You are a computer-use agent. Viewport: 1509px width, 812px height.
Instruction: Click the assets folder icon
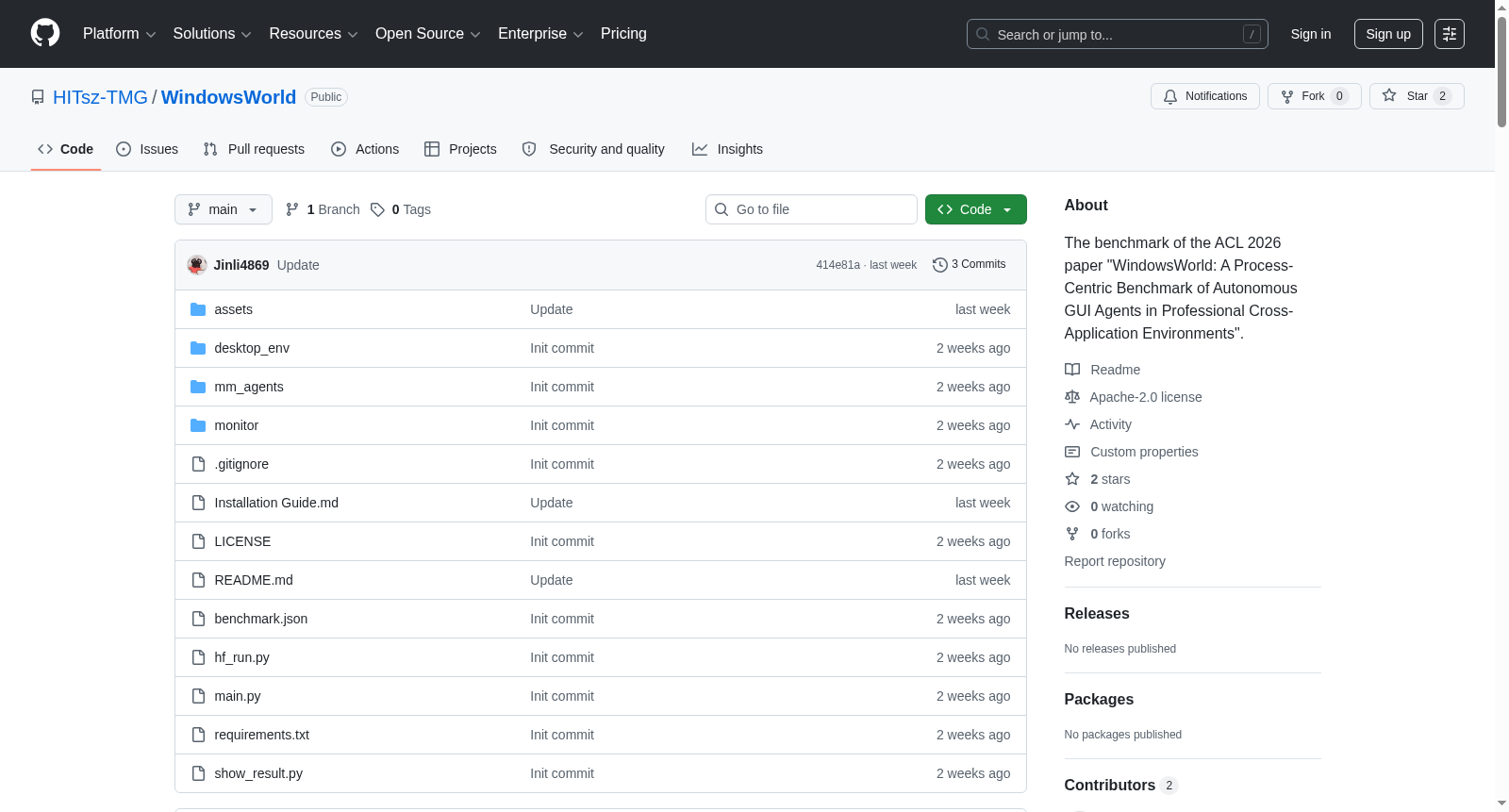tap(198, 309)
